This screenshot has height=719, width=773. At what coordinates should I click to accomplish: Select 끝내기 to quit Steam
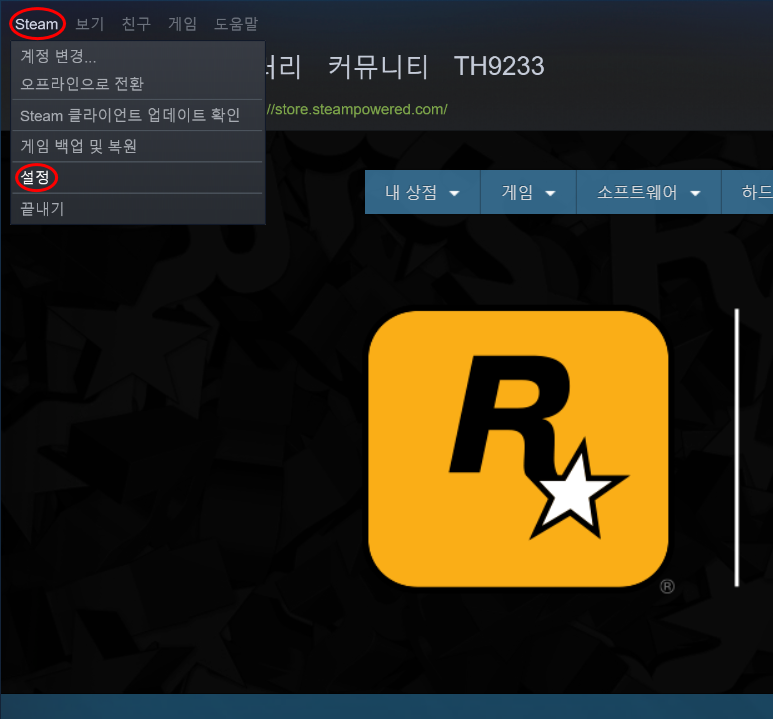click(138, 209)
